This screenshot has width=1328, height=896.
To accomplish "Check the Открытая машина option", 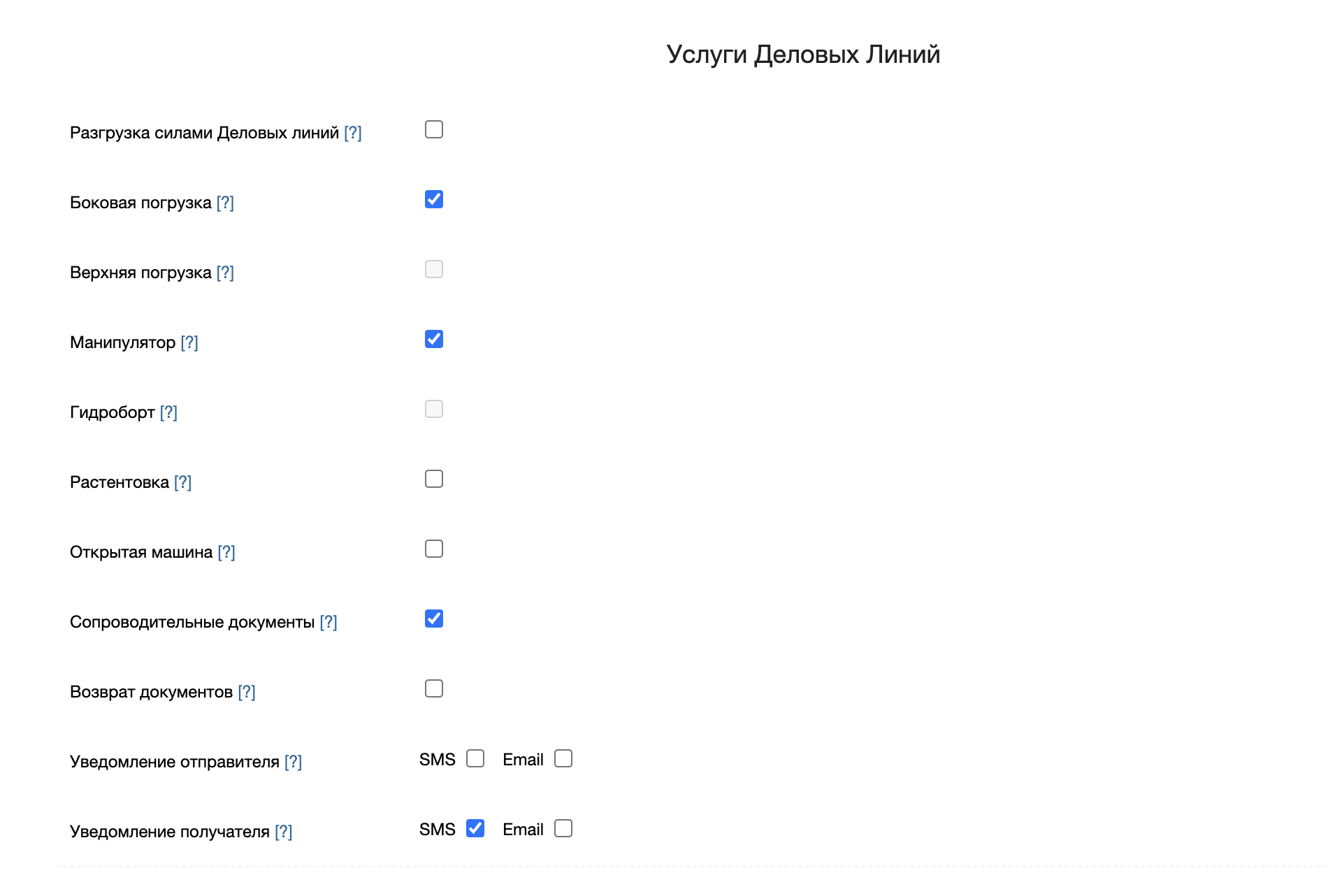I will click(434, 549).
